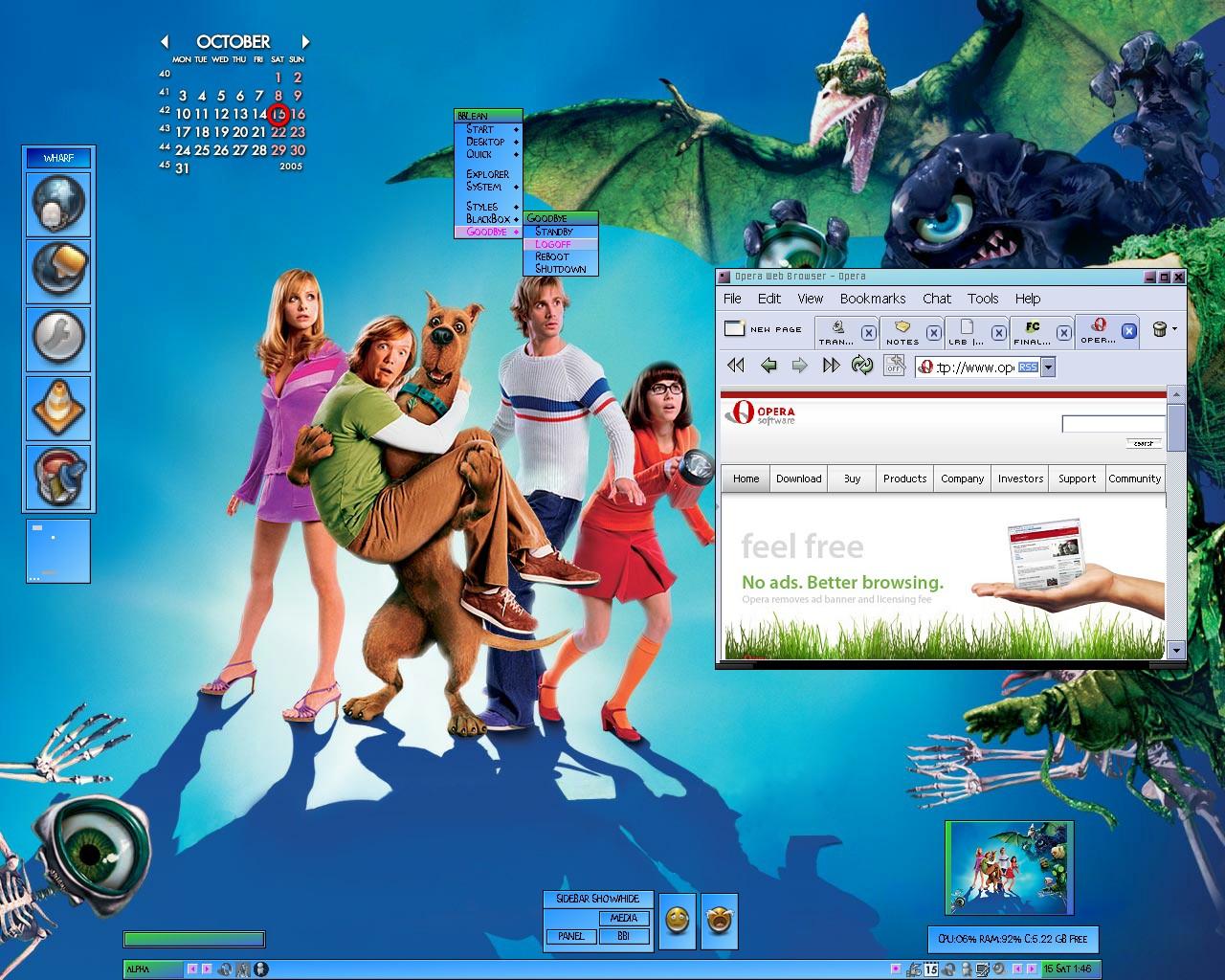
Task: Go to previous month in the calendar
Action: [165, 41]
